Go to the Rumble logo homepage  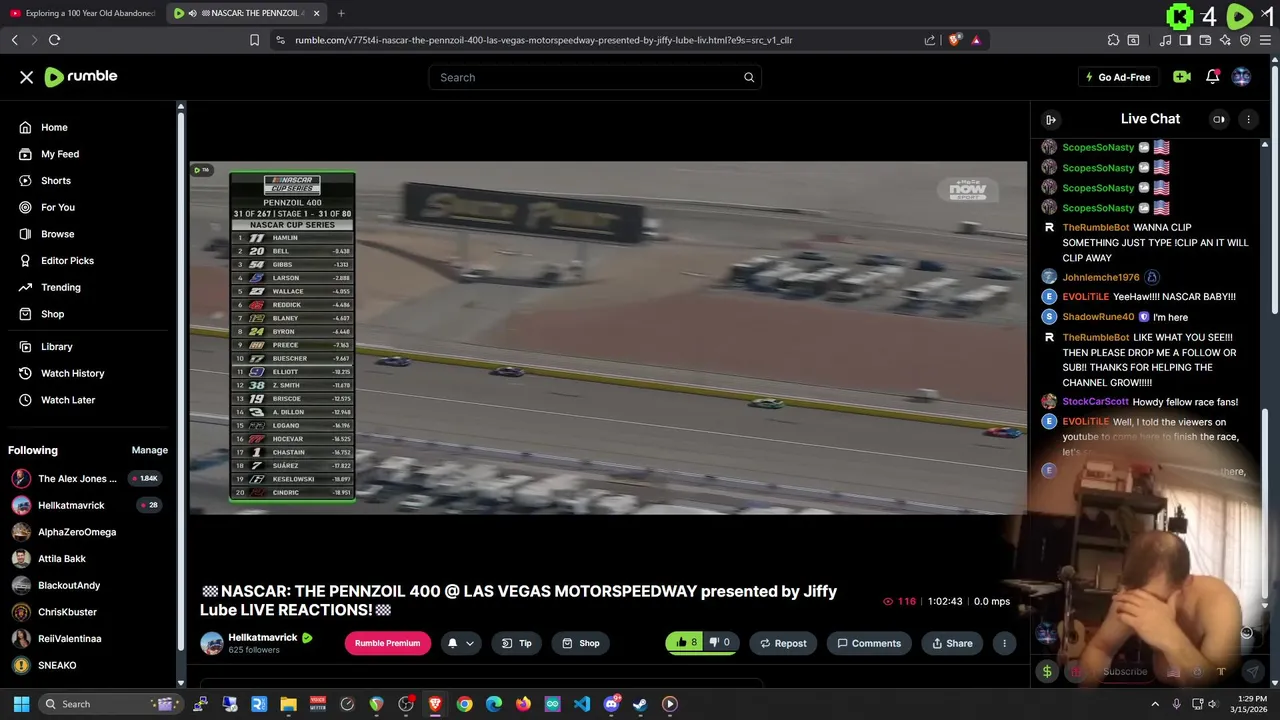[x=81, y=77]
